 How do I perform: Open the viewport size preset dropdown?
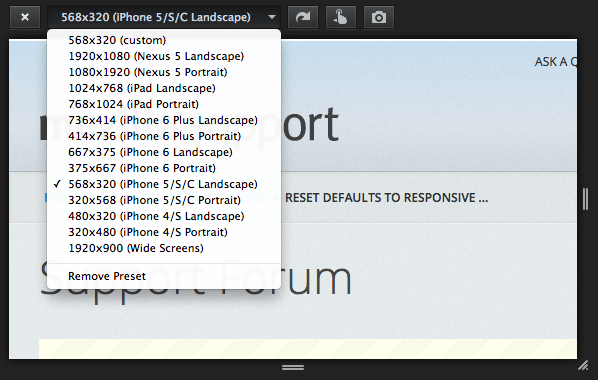pyautogui.click(x=164, y=17)
